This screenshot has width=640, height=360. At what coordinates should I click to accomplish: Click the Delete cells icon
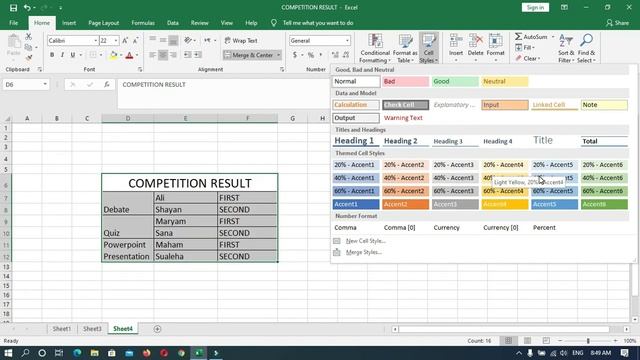pyautogui.click(x=476, y=41)
